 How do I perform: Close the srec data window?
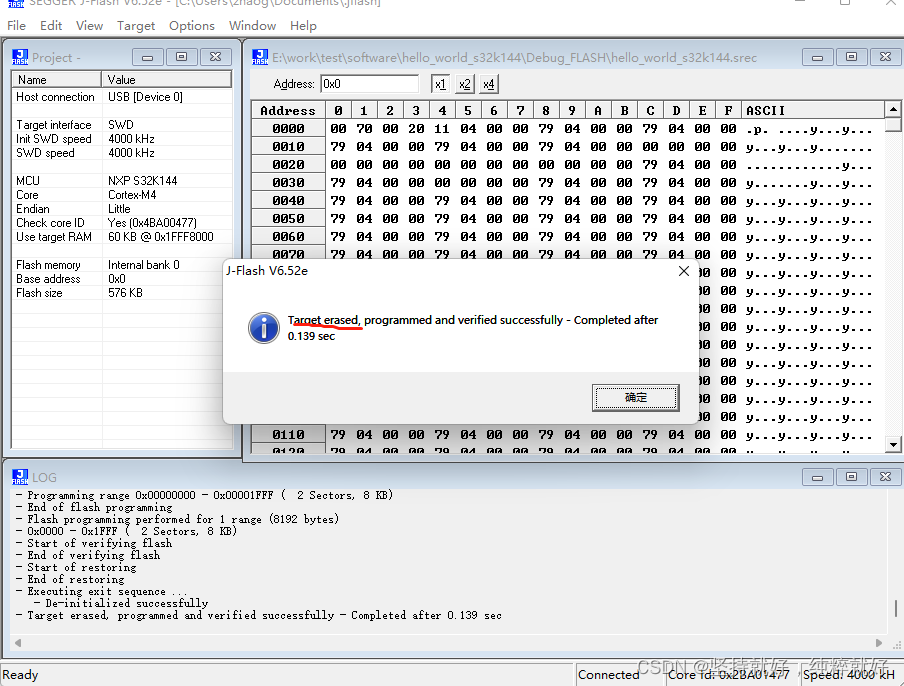[x=886, y=57]
